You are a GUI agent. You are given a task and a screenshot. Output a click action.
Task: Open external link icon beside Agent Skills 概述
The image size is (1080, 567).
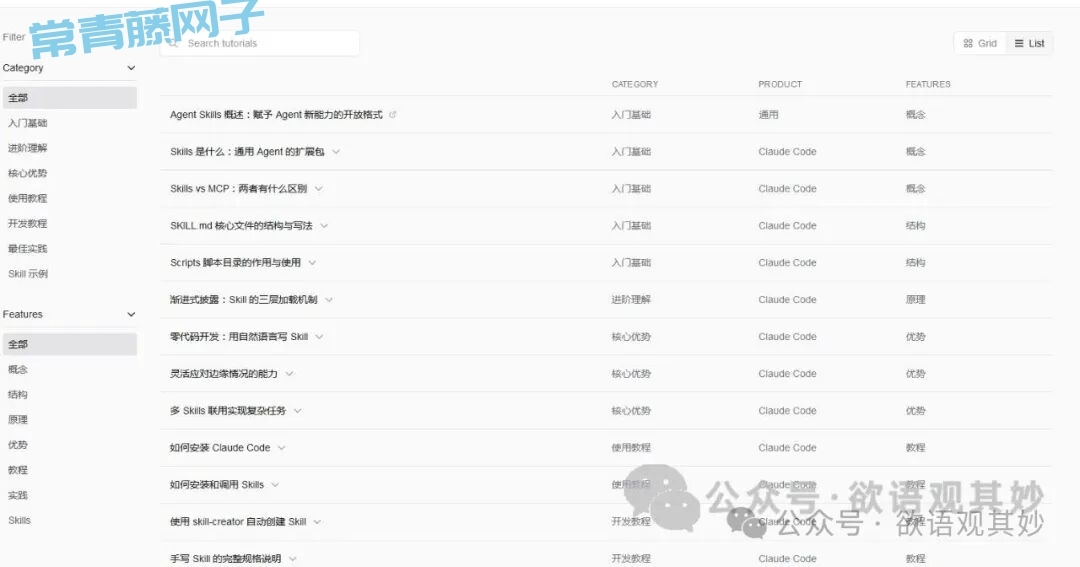tap(393, 115)
